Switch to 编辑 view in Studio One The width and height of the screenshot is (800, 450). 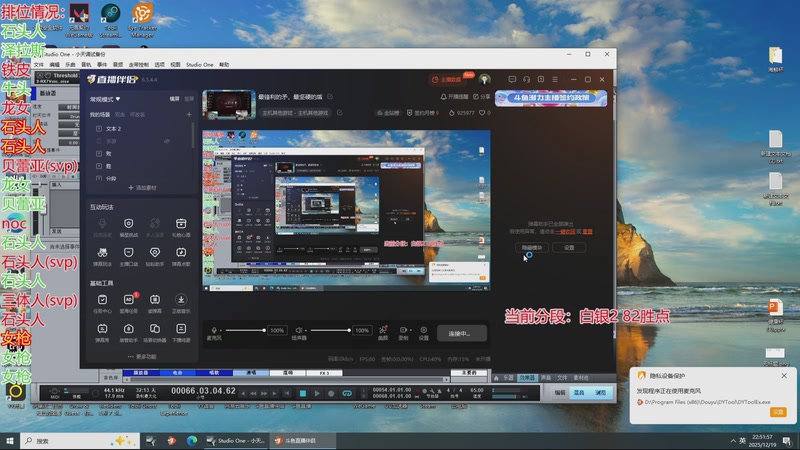coord(560,393)
